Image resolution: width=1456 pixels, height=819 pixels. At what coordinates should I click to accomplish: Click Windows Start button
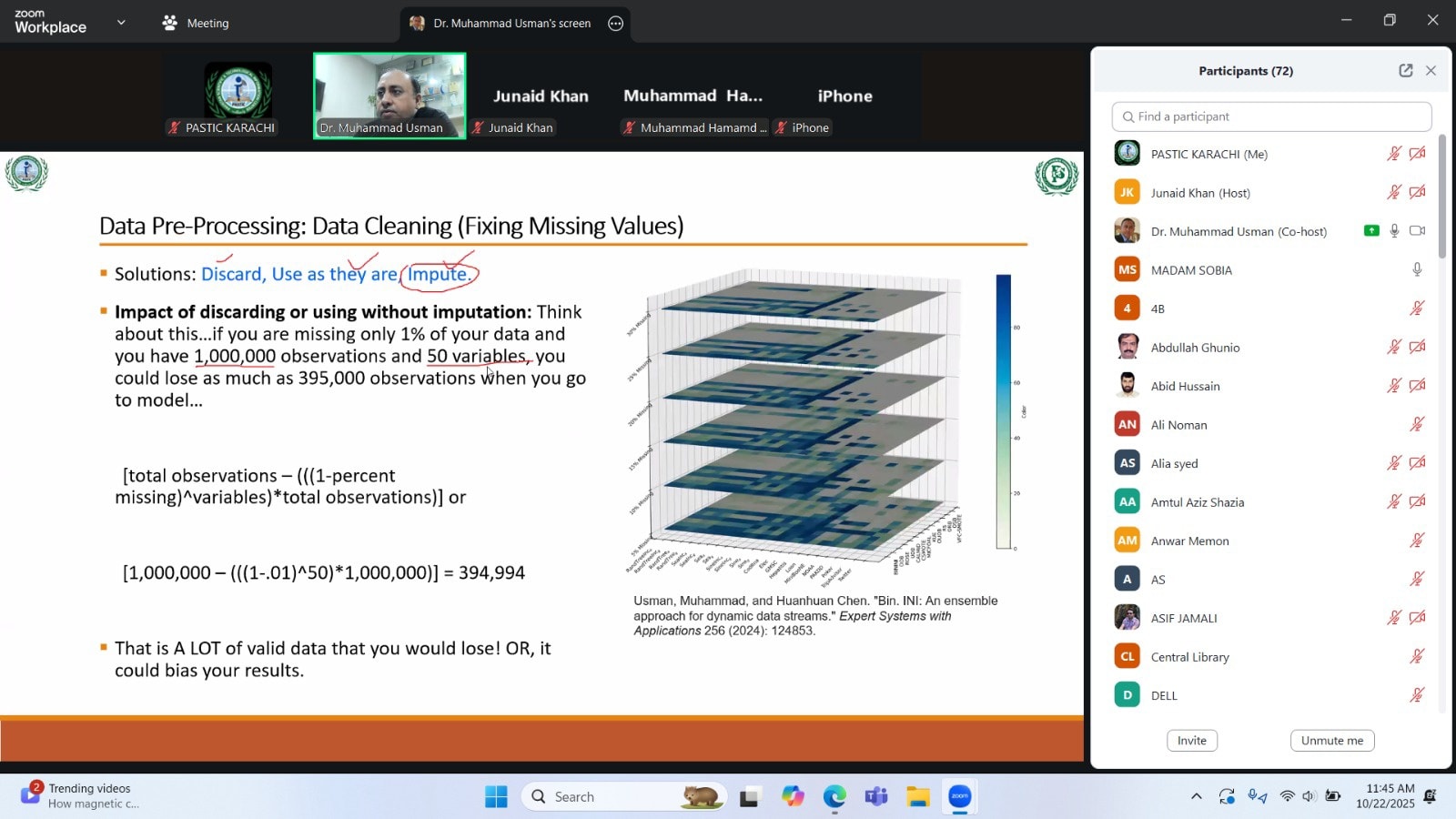tap(496, 797)
